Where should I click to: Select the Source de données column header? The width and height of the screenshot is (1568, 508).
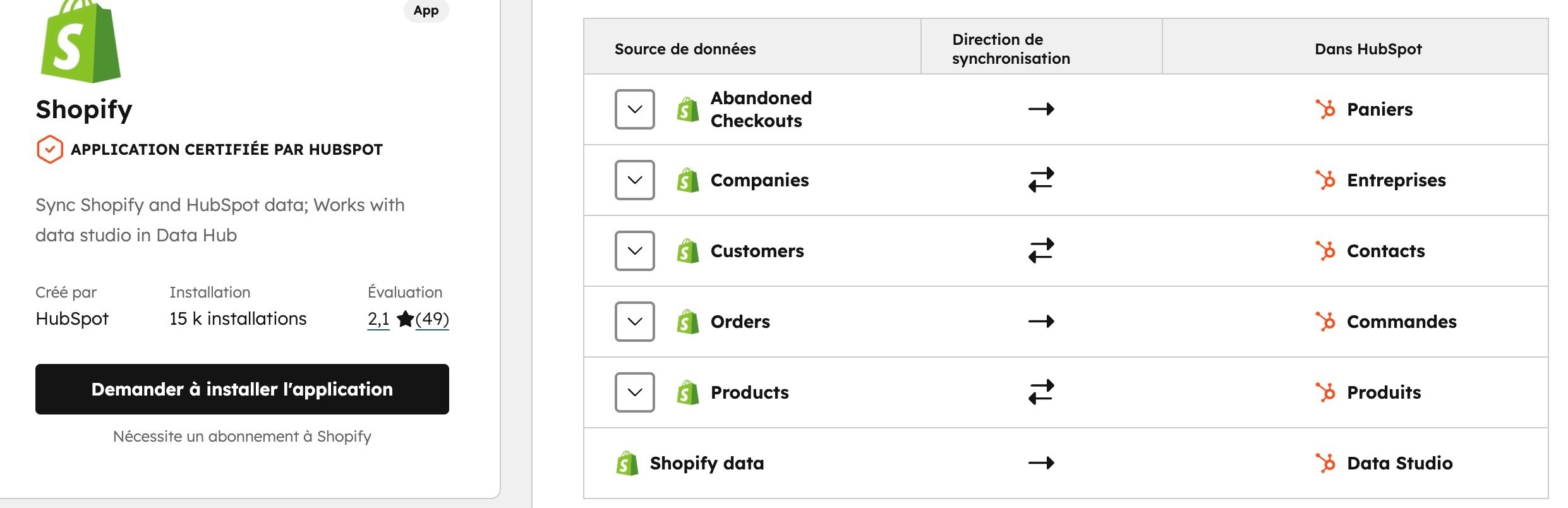coord(684,49)
